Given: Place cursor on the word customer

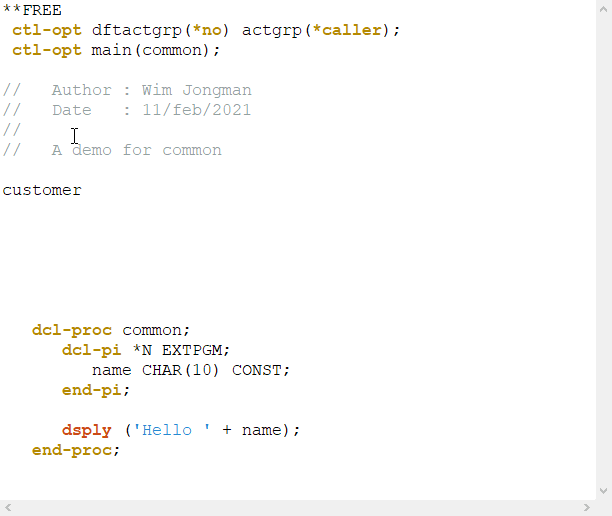Looking at the screenshot, I should (42, 190).
